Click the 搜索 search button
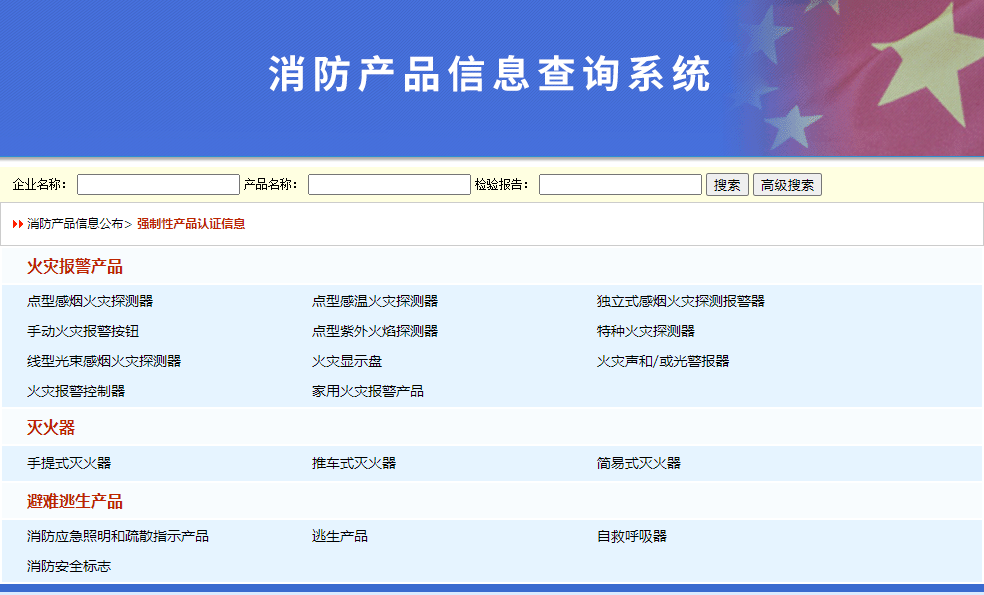The width and height of the screenshot is (984, 595). coord(727,184)
